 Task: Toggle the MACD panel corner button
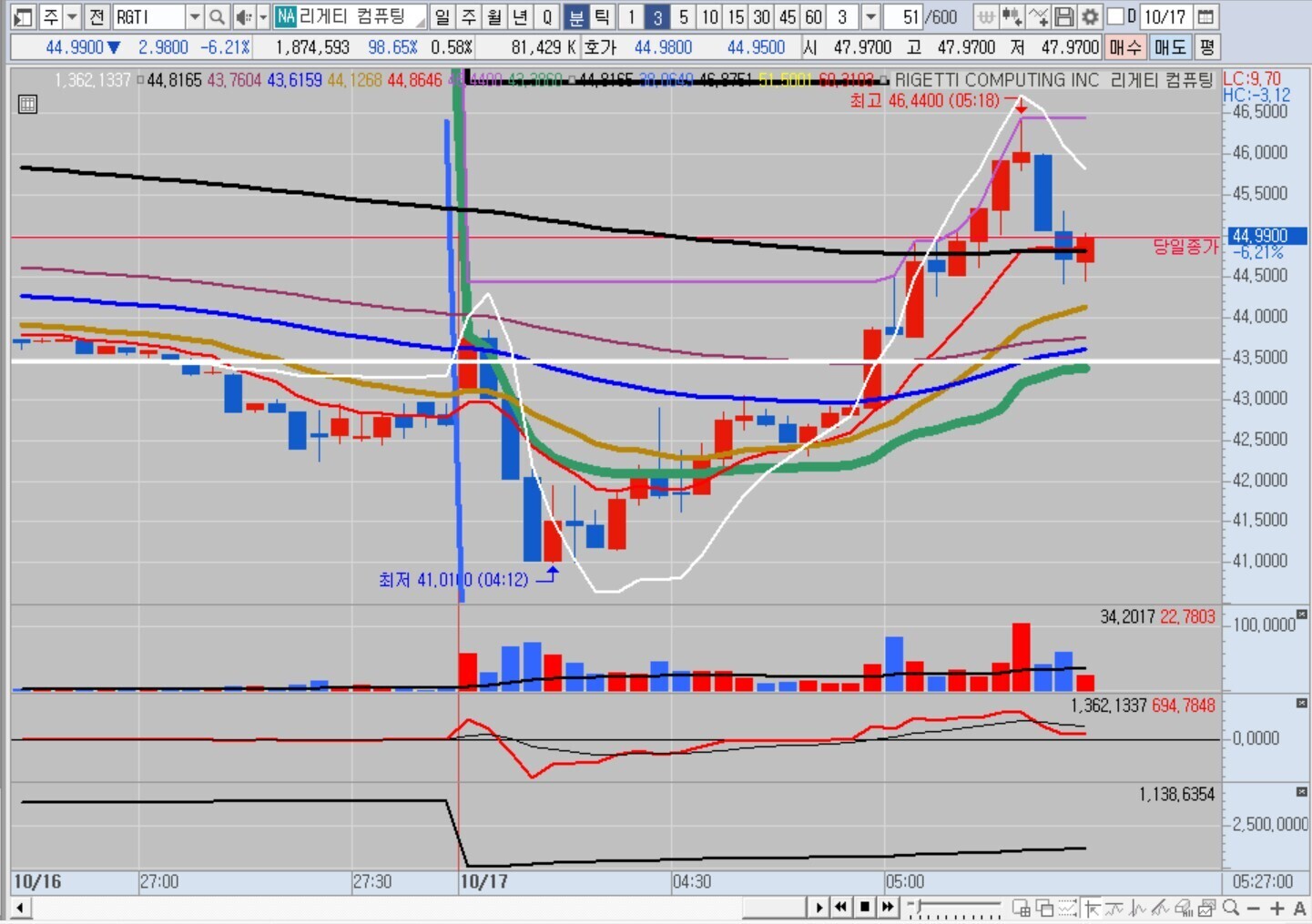pyautogui.click(x=1301, y=703)
